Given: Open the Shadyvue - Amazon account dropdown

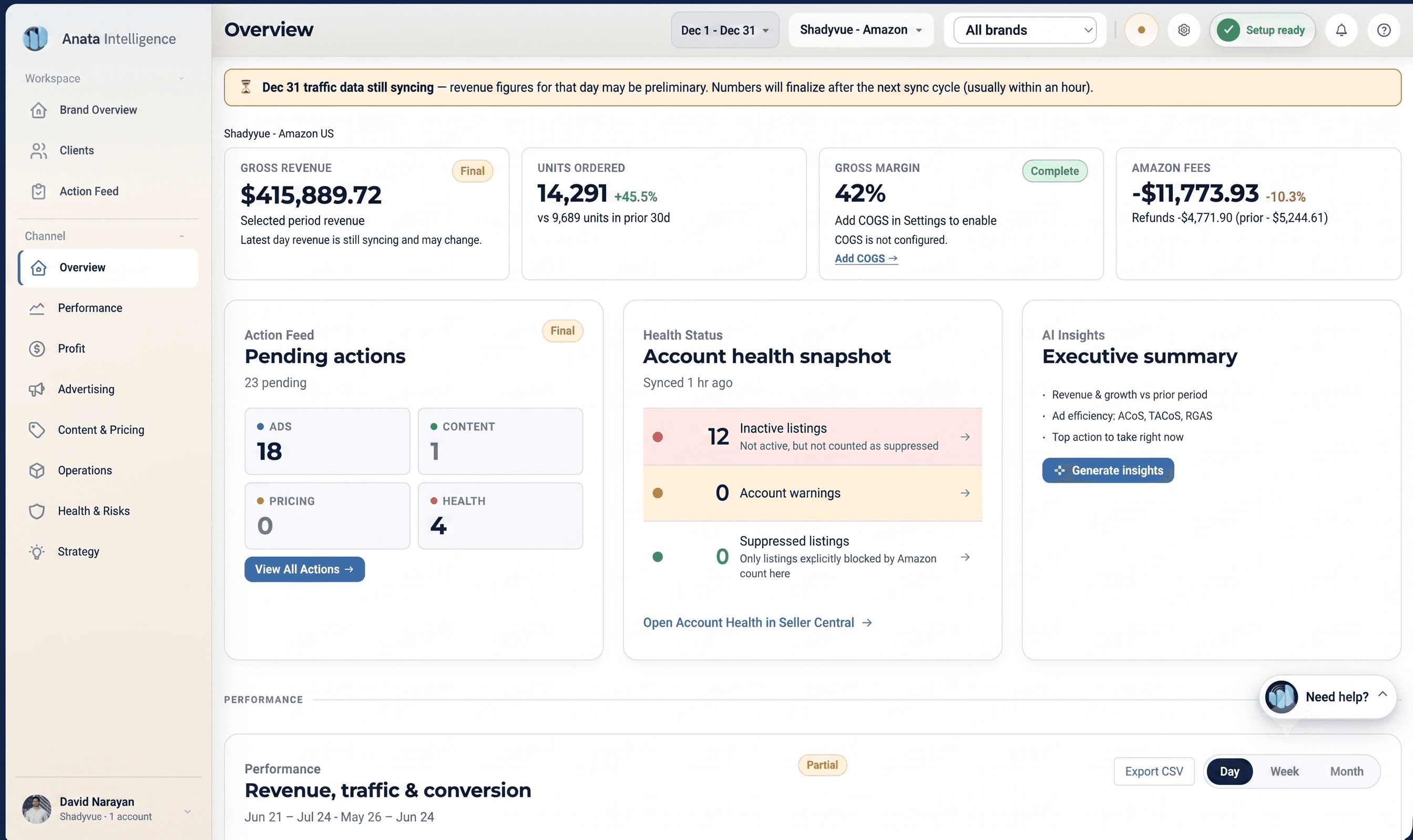Looking at the screenshot, I should pos(861,30).
